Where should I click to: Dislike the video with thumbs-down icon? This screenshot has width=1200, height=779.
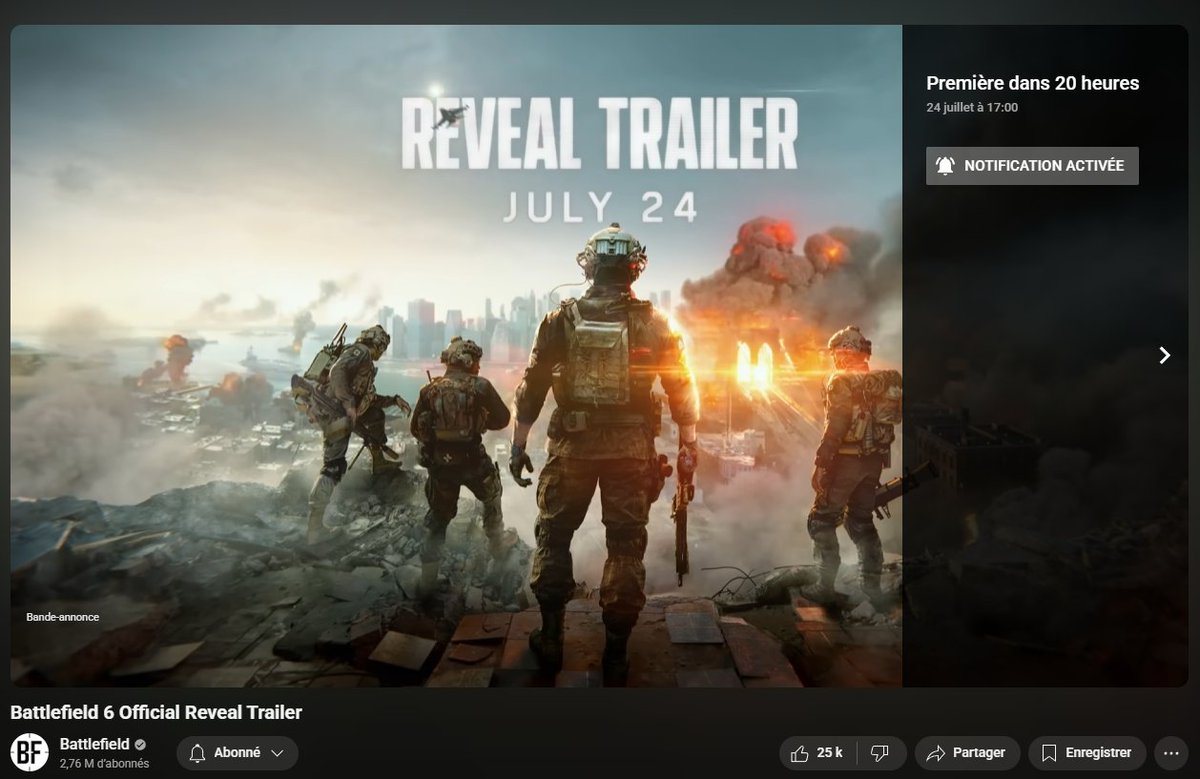click(x=881, y=753)
